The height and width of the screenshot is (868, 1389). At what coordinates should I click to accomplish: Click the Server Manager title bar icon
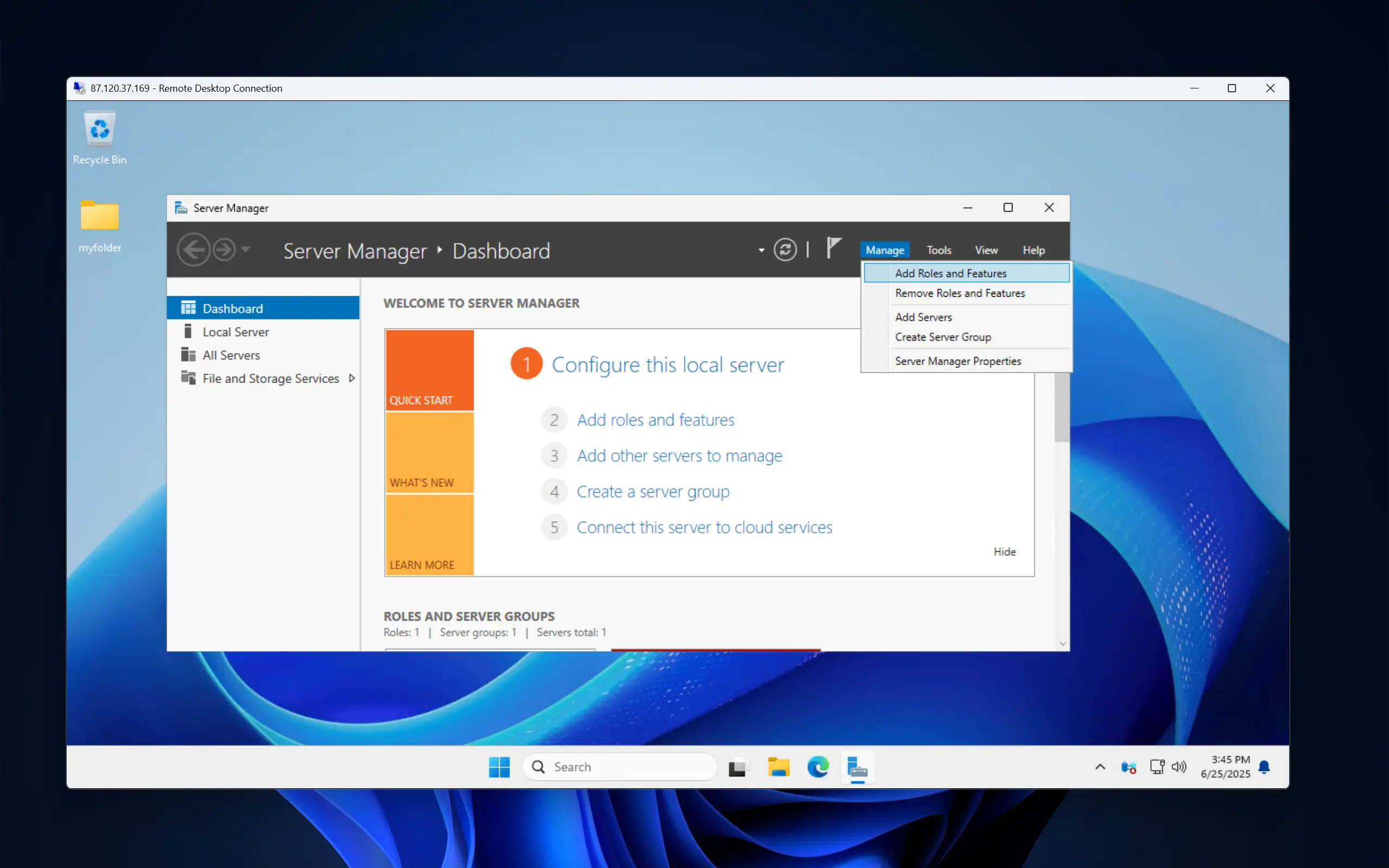(181, 208)
